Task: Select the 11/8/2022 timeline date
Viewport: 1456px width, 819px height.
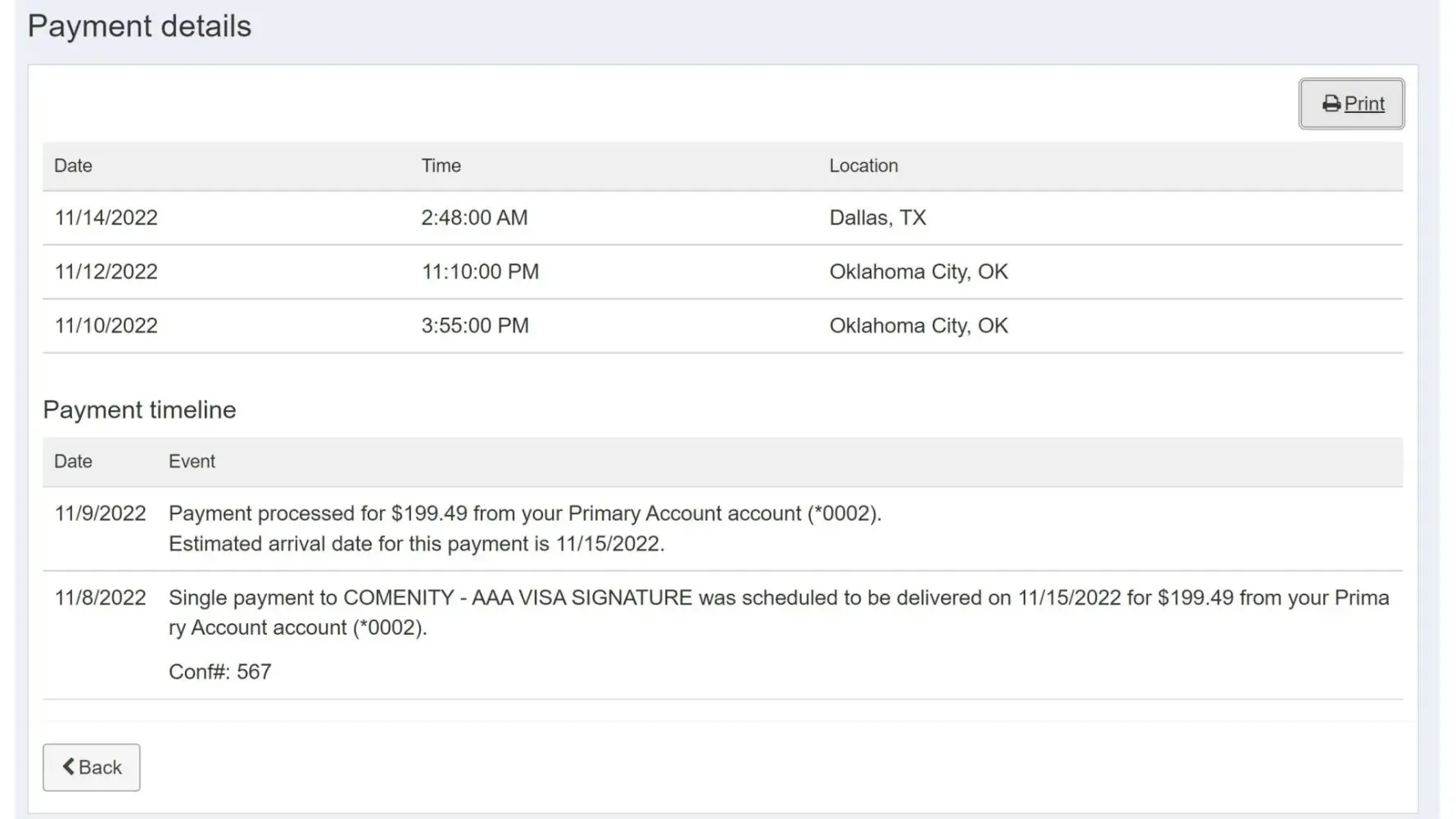Action: tap(100, 598)
